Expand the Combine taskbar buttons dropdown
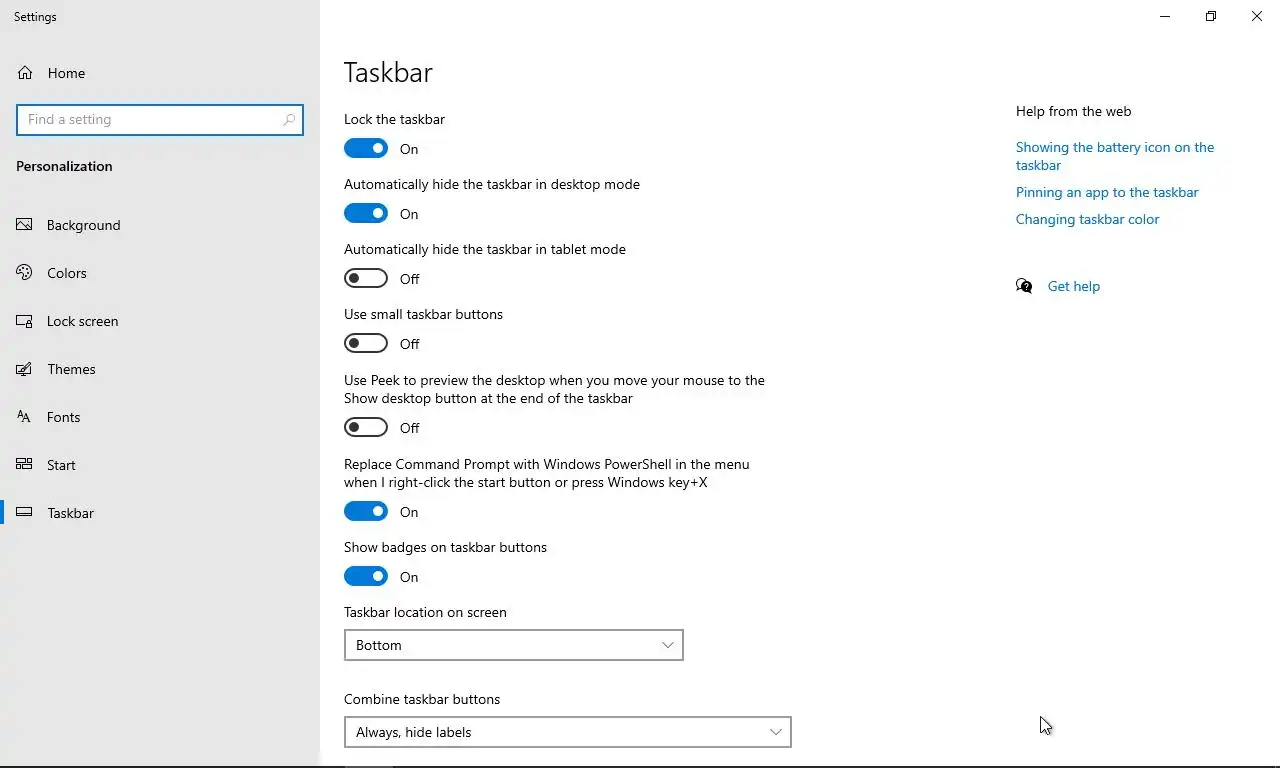Image resolution: width=1280 pixels, height=768 pixels. pyautogui.click(x=567, y=732)
